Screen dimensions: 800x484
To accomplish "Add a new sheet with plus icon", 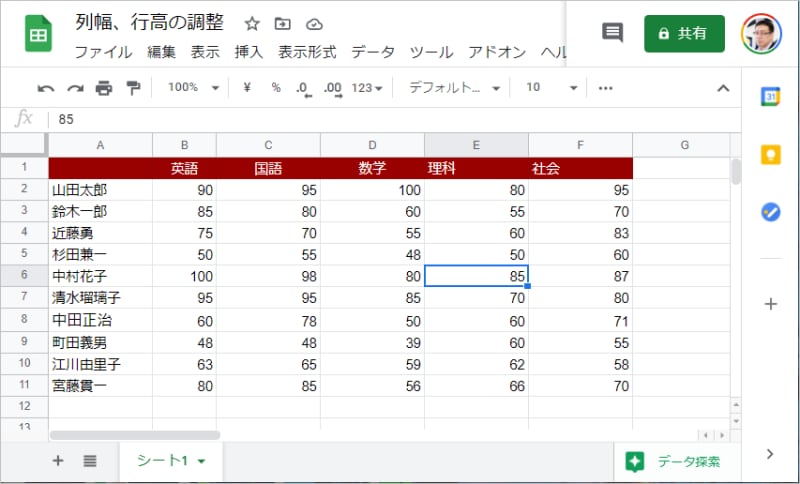I will tap(58, 461).
